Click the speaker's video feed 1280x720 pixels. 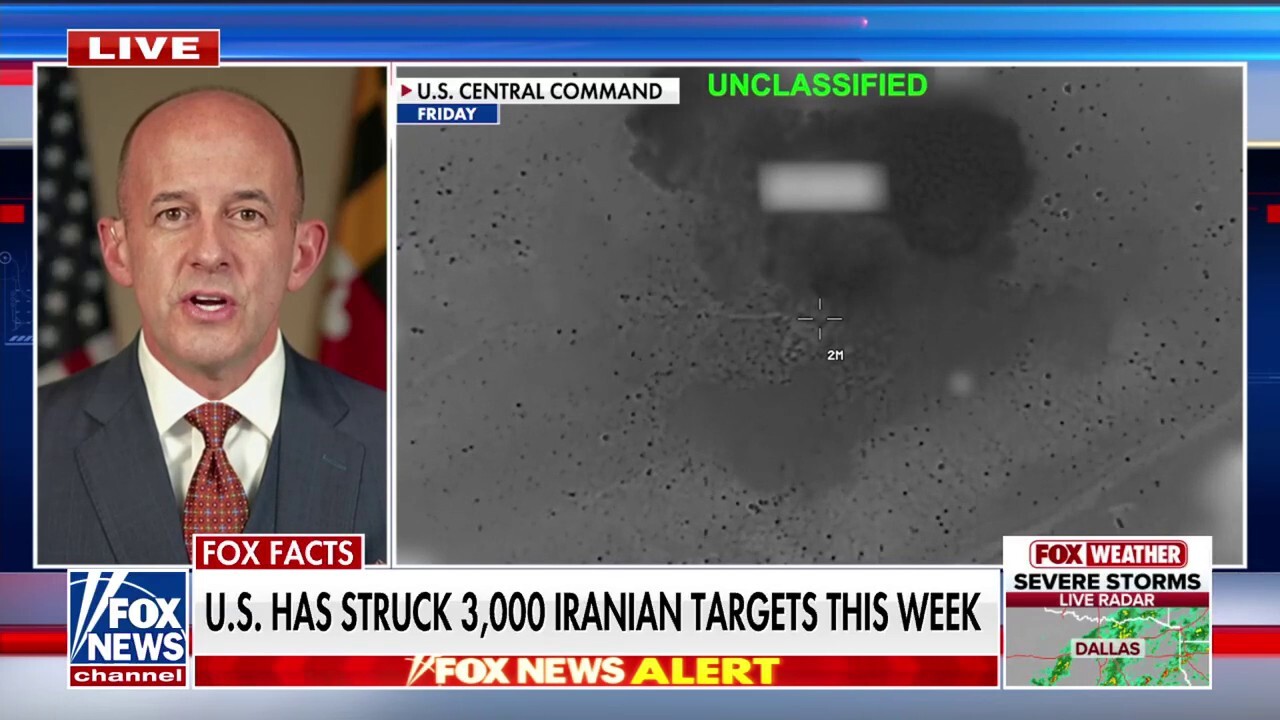pyautogui.click(x=212, y=315)
